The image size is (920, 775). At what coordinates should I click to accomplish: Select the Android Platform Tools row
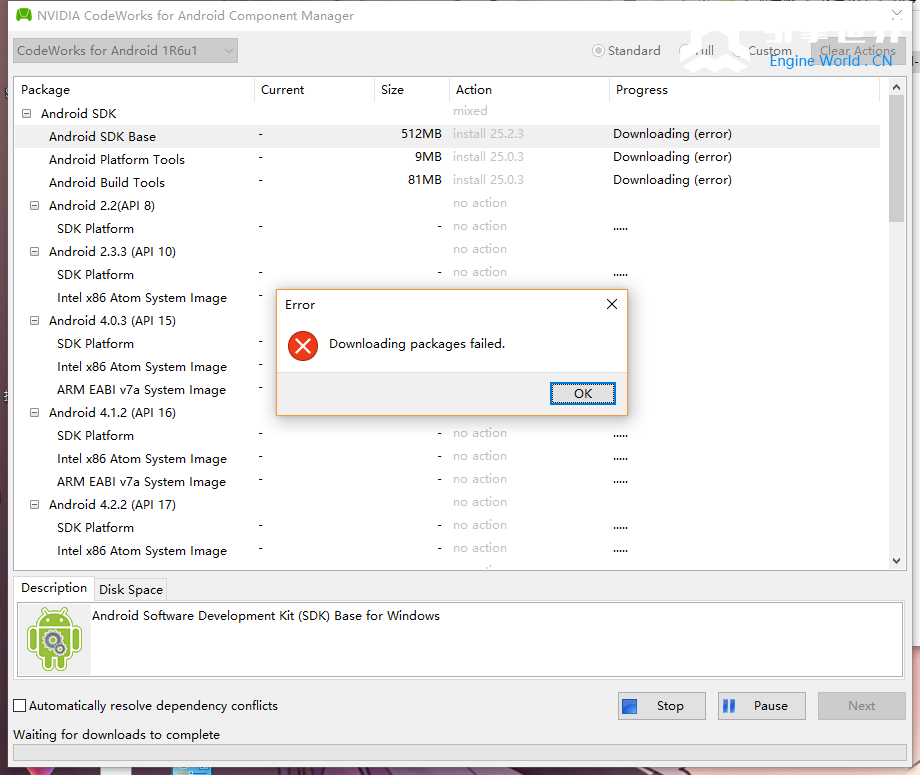[117, 160]
